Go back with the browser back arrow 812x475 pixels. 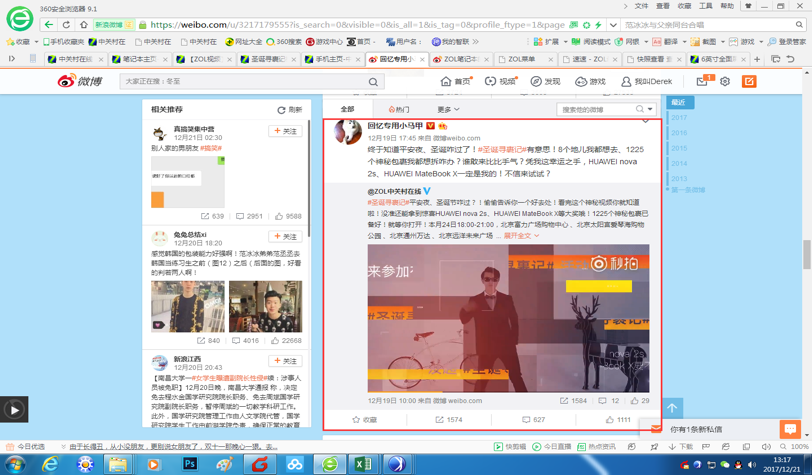[48, 24]
